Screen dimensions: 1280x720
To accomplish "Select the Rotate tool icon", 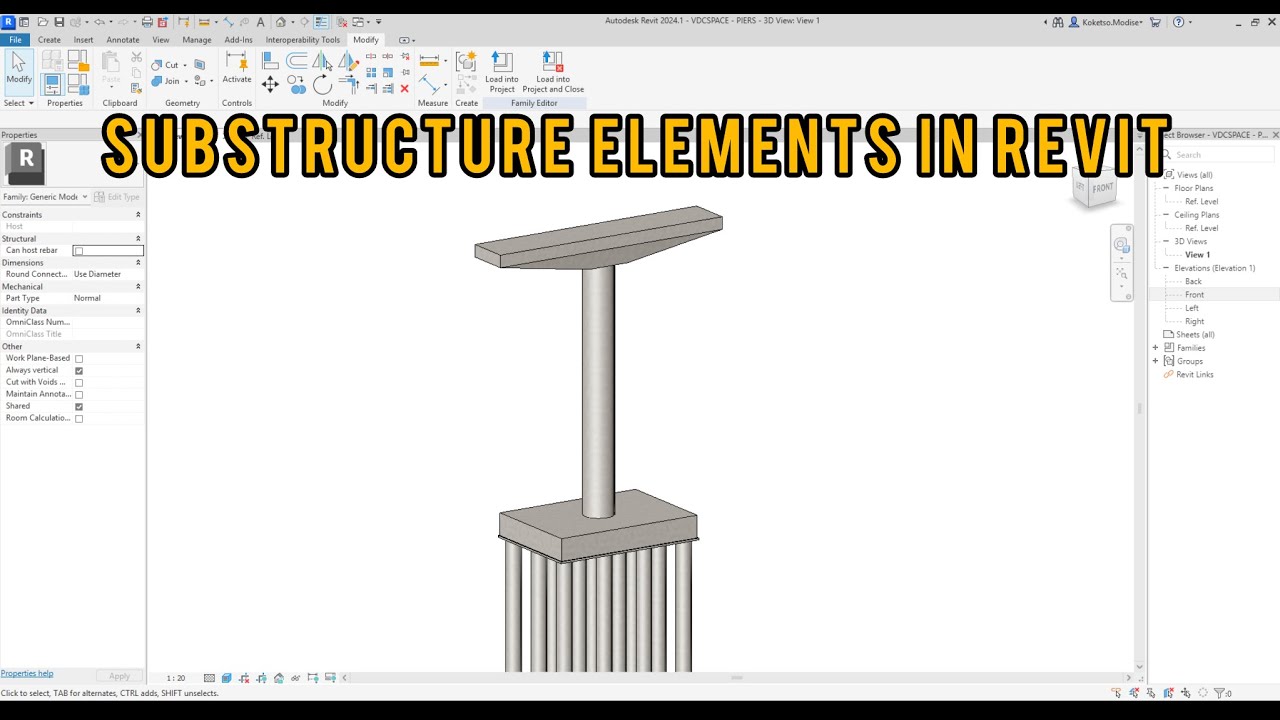I will [322, 85].
